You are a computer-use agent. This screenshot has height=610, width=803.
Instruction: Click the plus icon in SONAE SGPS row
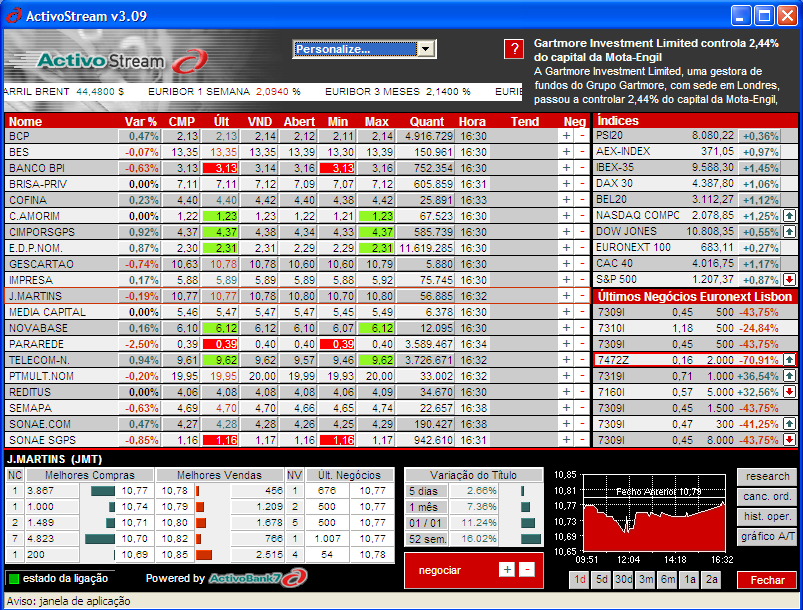(x=566, y=440)
